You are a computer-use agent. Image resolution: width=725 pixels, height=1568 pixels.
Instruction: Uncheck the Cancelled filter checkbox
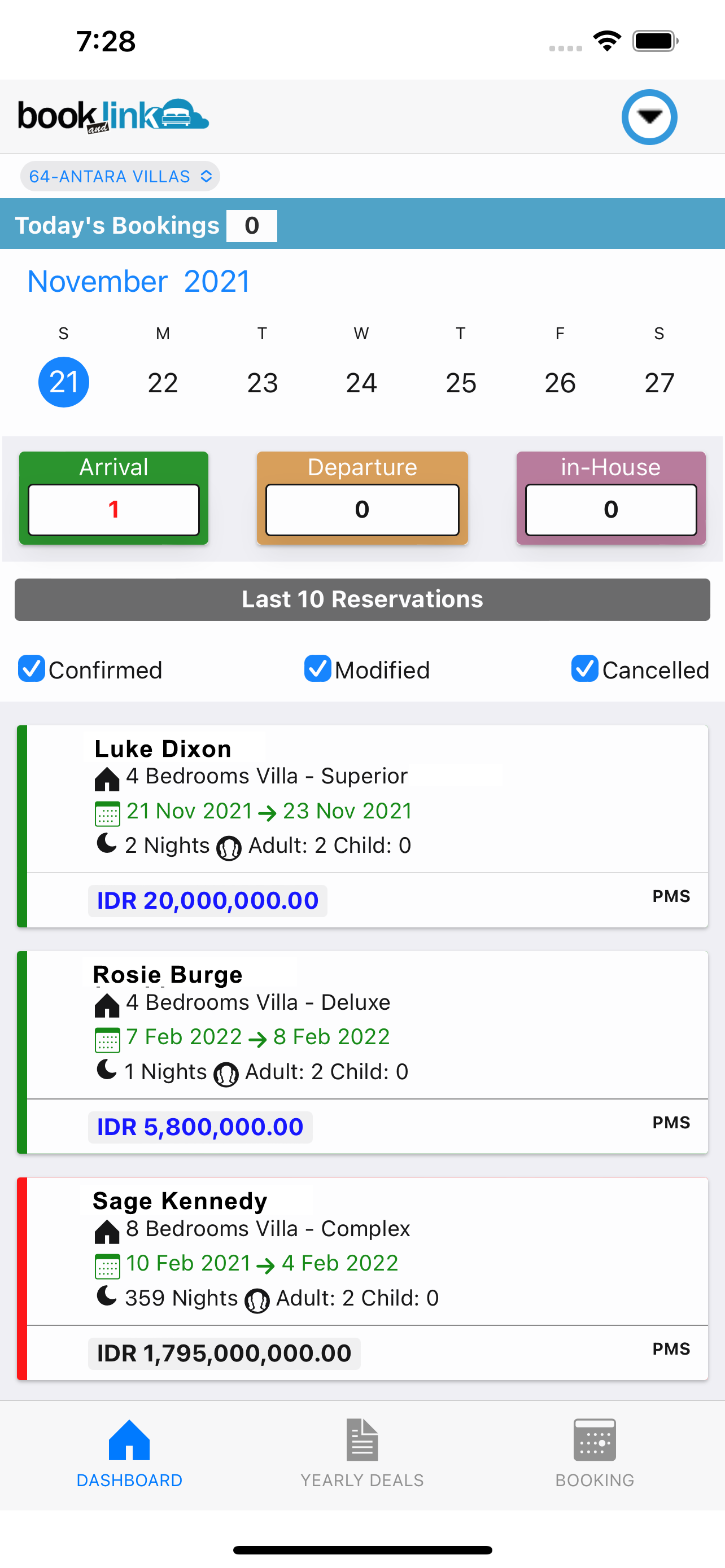(x=585, y=668)
